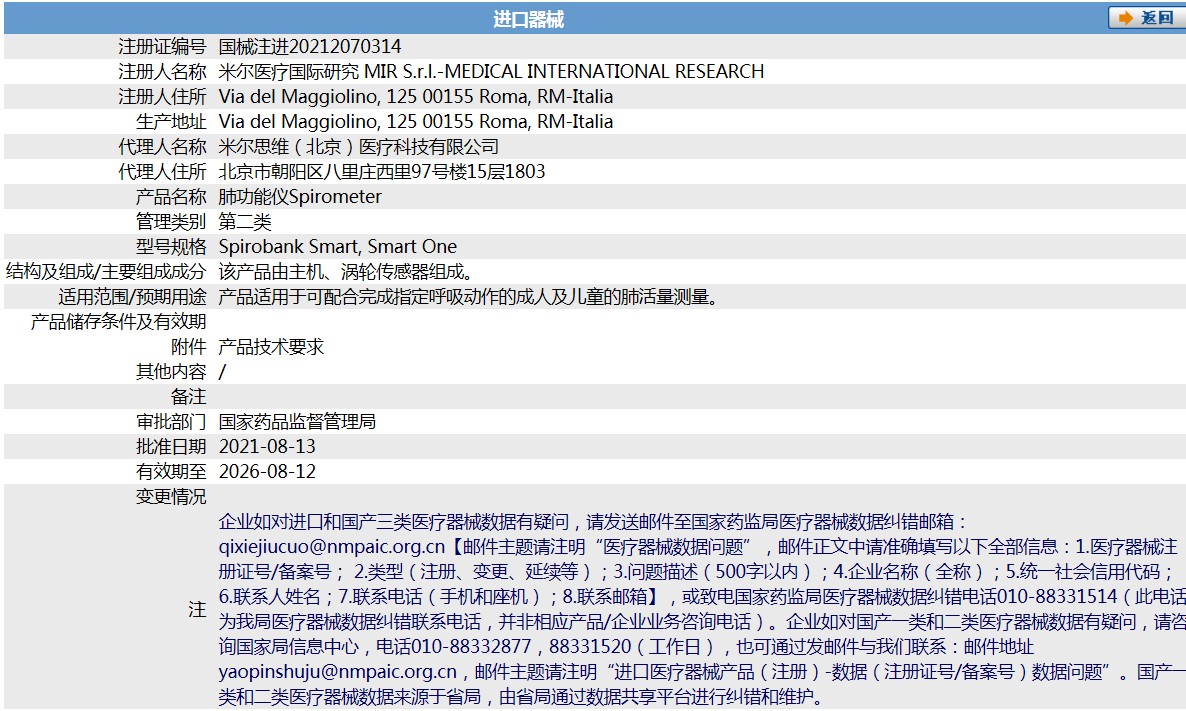Viewport: 1186px width, 711px height.
Task: Click the 批准日期 label
Action: (171, 447)
